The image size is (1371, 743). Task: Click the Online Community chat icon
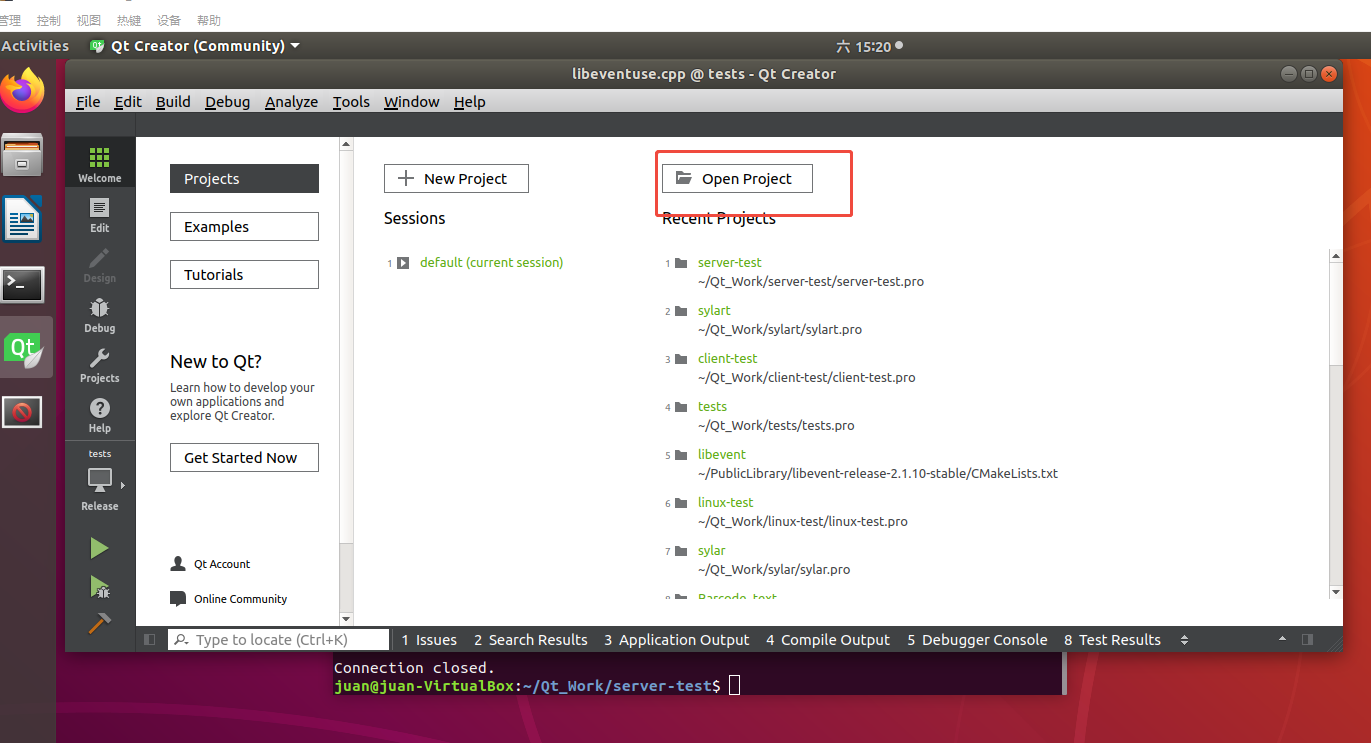178,599
